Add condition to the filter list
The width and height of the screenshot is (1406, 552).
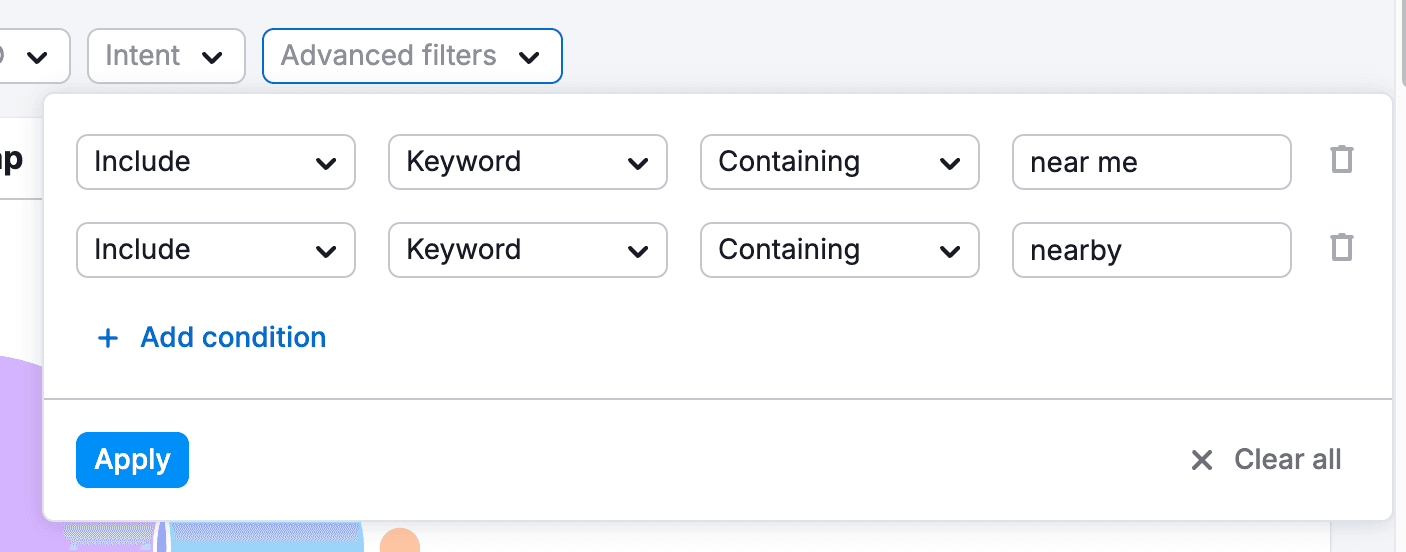(x=232, y=338)
